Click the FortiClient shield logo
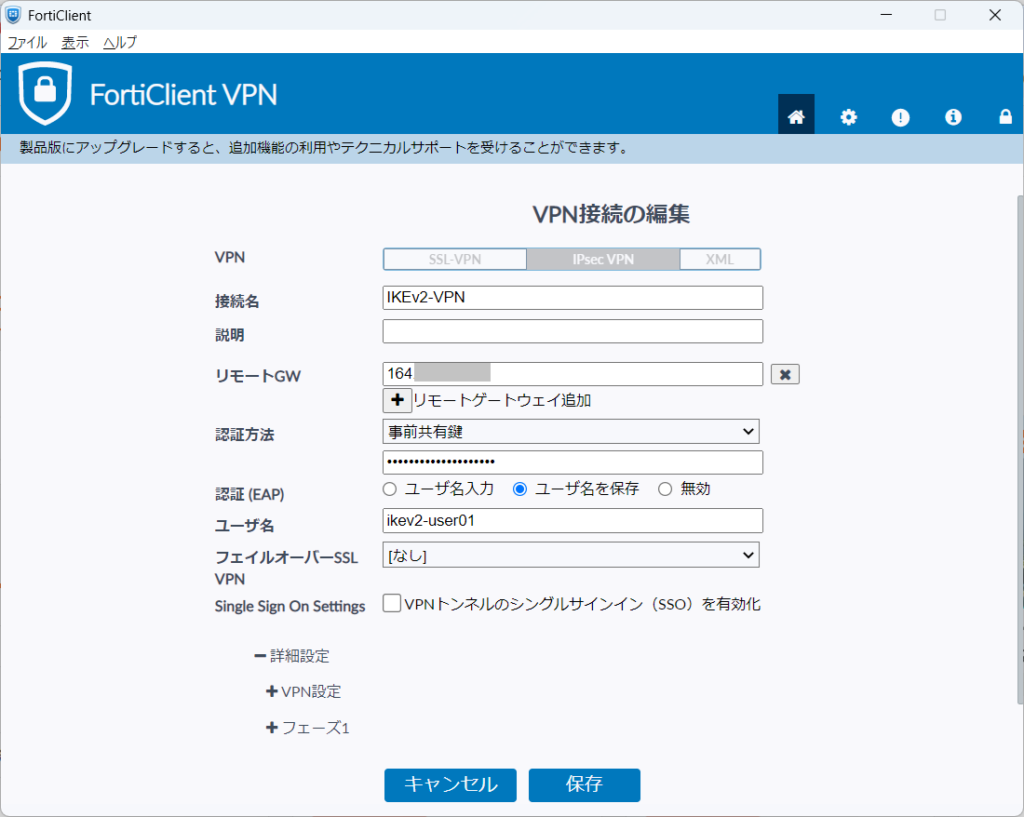Viewport: 1024px width, 817px height. click(x=44, y=93)
